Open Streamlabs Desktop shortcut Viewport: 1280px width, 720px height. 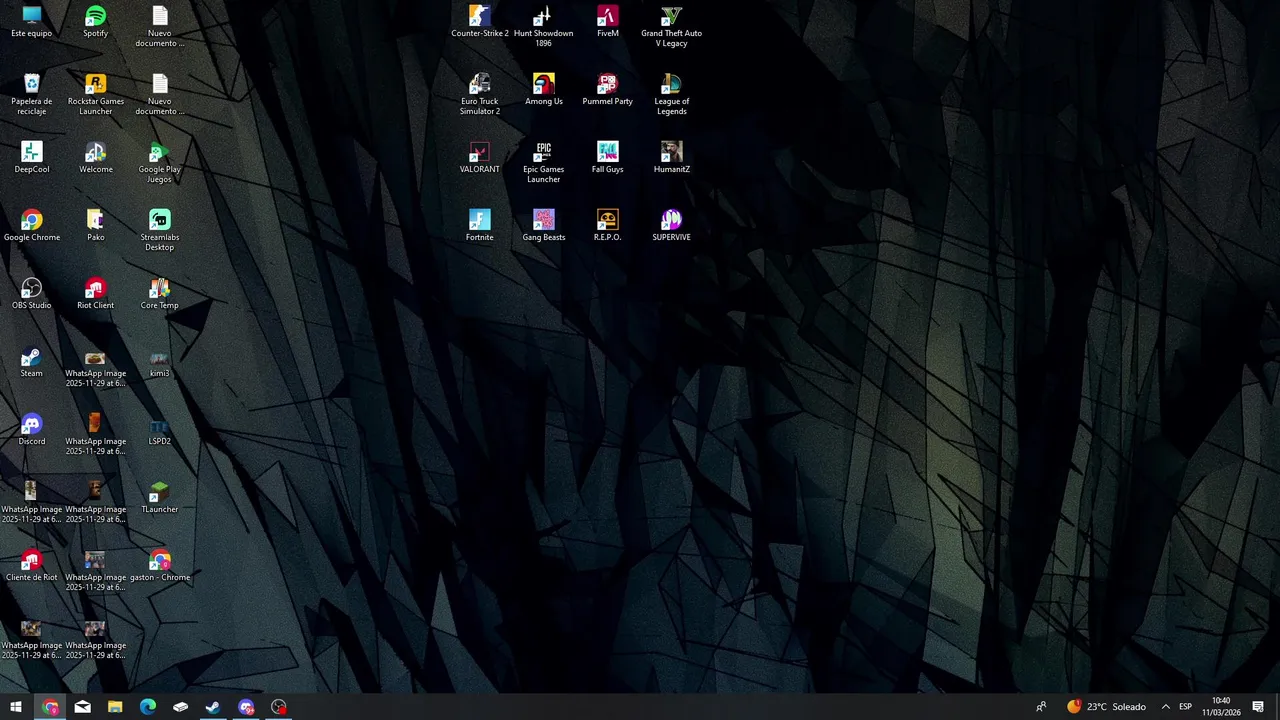point(160,230)
